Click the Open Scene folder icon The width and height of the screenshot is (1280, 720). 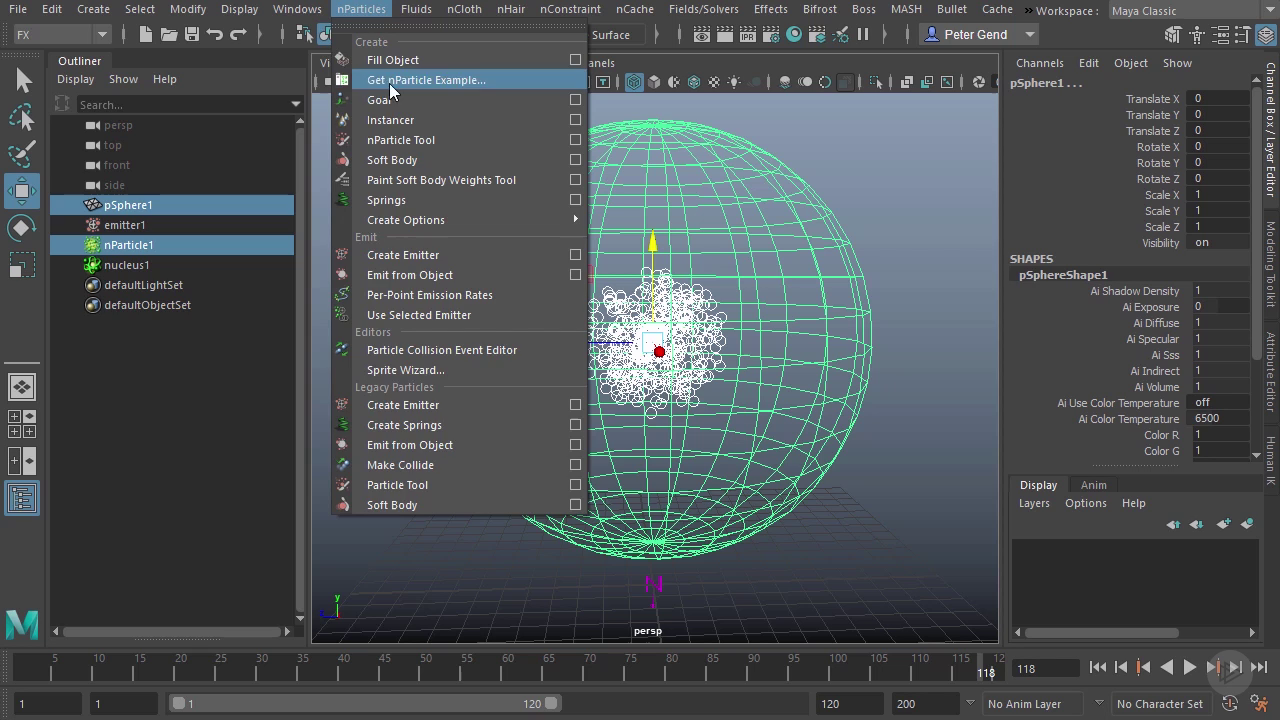tap(169, 34)
